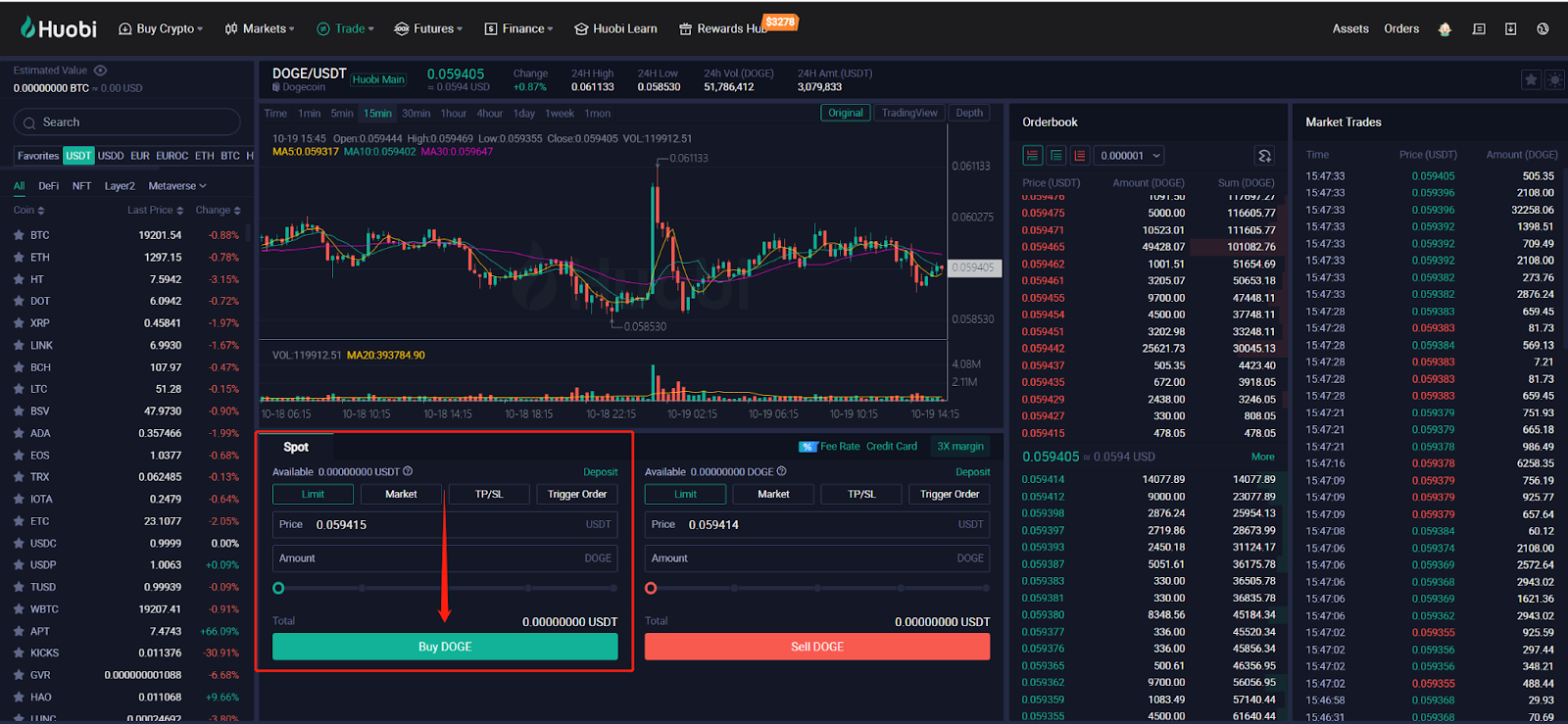
Task: Switch chart to the 1hour interval
Action: (x=454, y=114)
